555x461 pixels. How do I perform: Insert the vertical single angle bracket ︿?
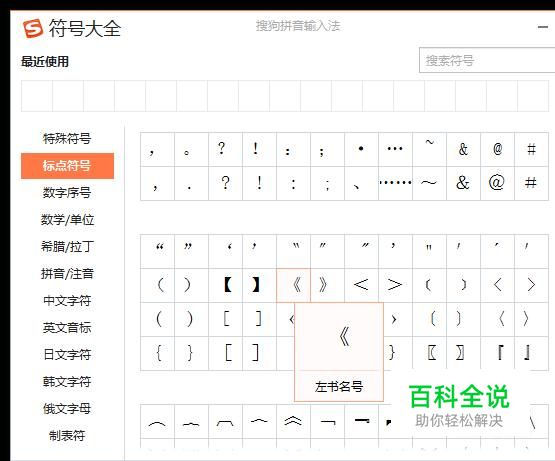pos(259,421)
